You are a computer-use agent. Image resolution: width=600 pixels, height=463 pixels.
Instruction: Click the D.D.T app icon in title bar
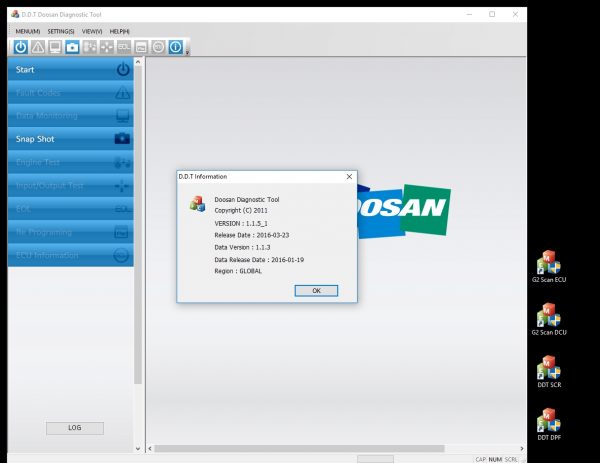[15, 14]
